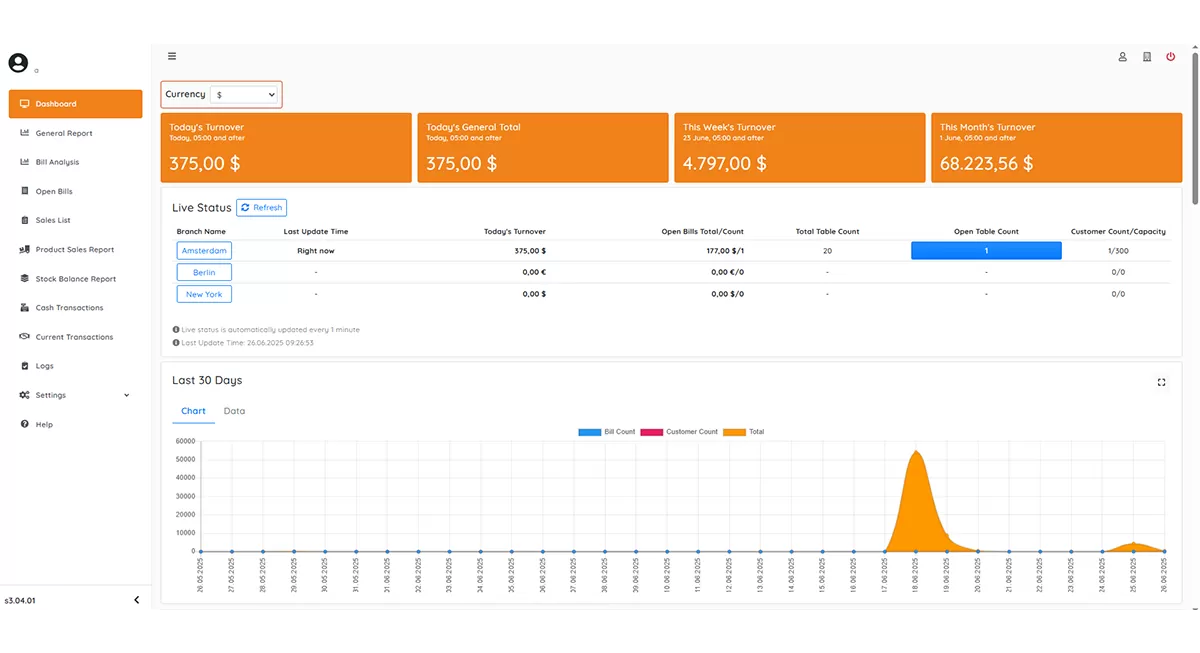Go to Stock Balance Report
This screenshot has width=1200, height=653.
[x=75, y=279]
